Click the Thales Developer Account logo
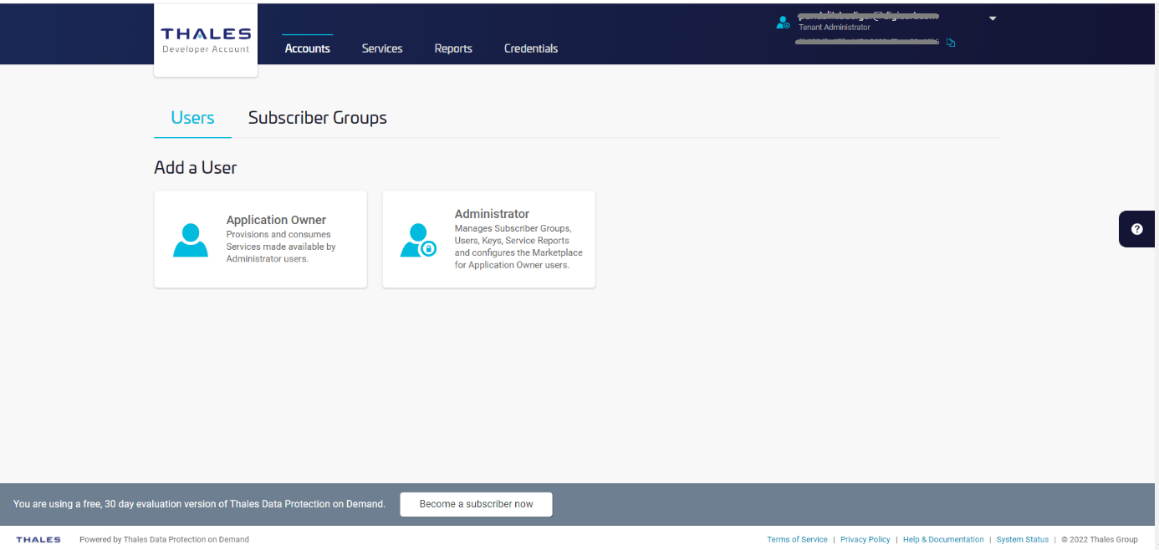Image resolution: width=1159 pixels, height=550 pixels. coord(205,40)
